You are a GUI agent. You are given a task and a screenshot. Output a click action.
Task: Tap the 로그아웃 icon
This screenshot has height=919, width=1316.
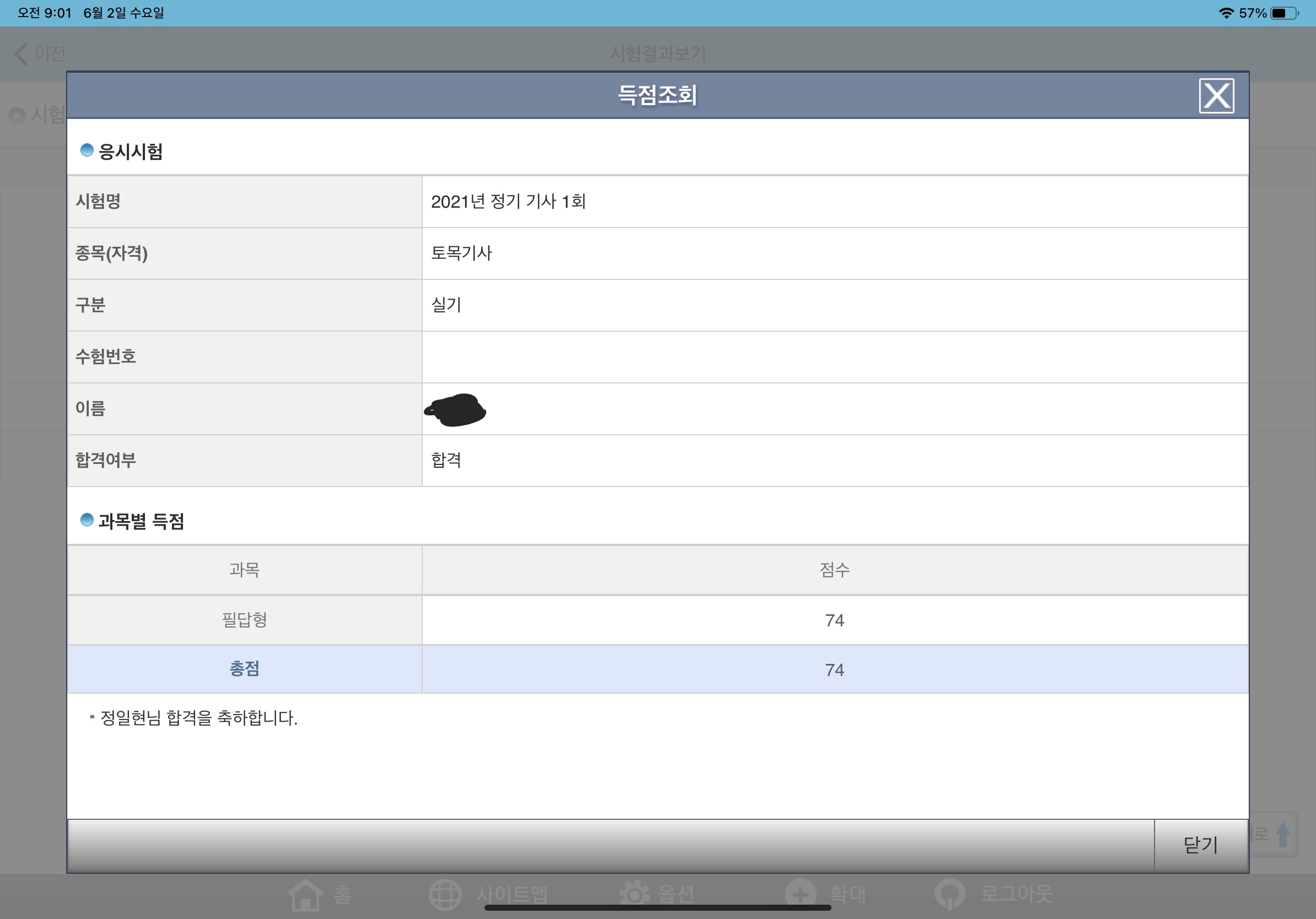click(950, 894)
